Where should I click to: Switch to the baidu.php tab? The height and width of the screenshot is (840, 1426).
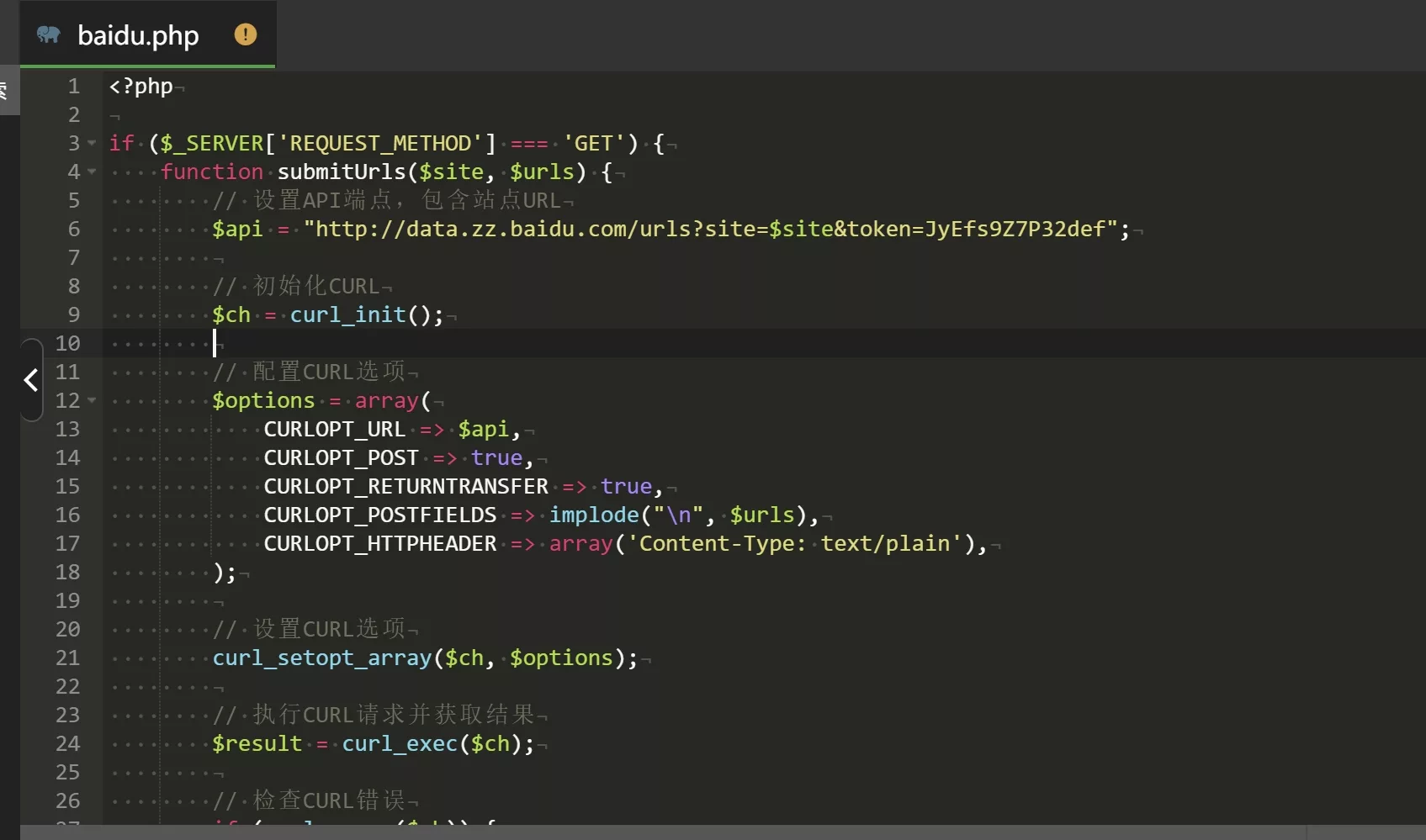(138, 35)
